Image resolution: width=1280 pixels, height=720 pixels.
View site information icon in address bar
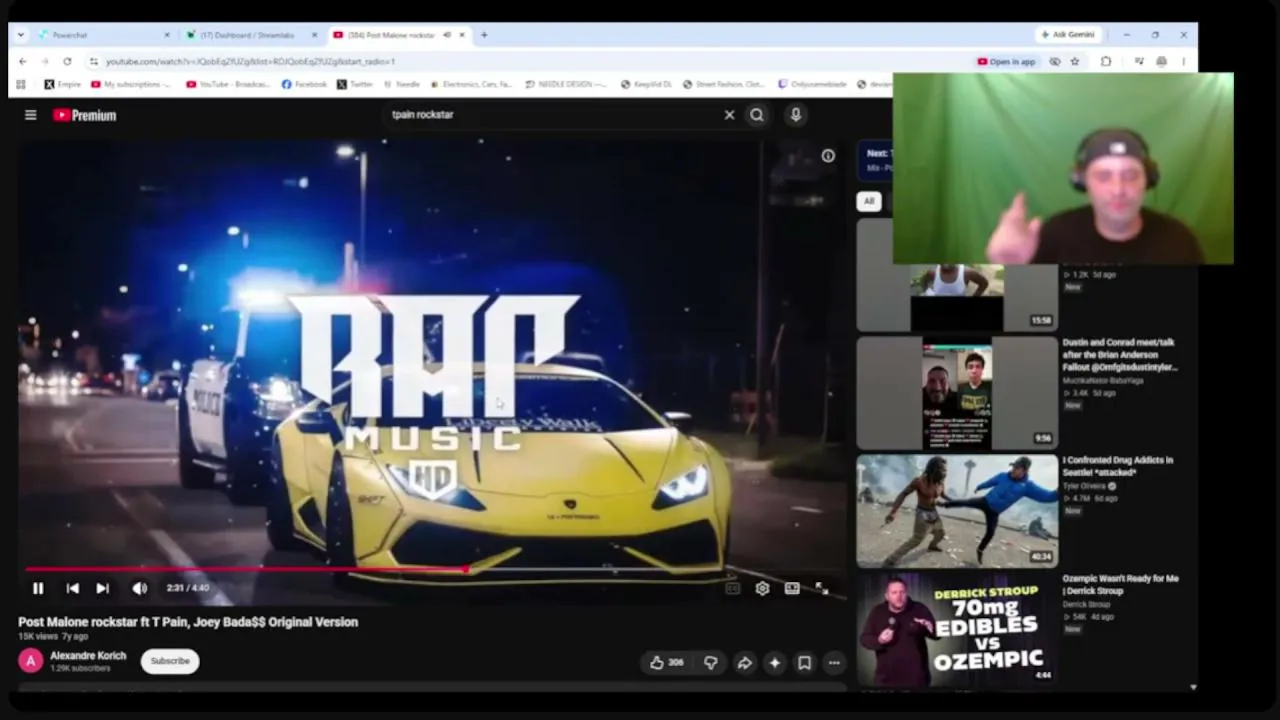93,62
